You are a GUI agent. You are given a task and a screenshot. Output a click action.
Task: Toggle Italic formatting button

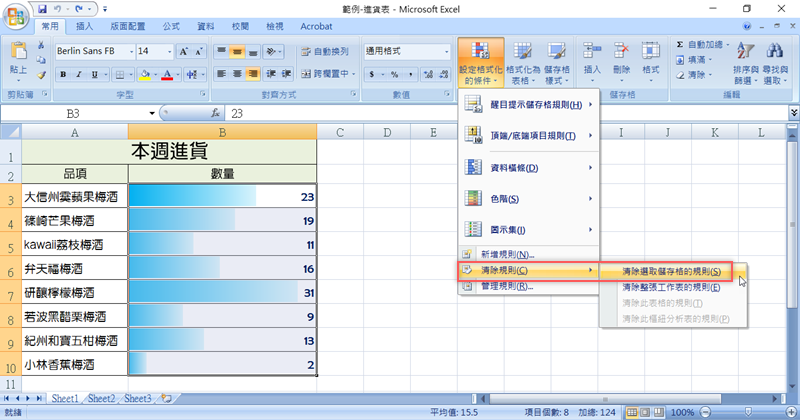79,74
